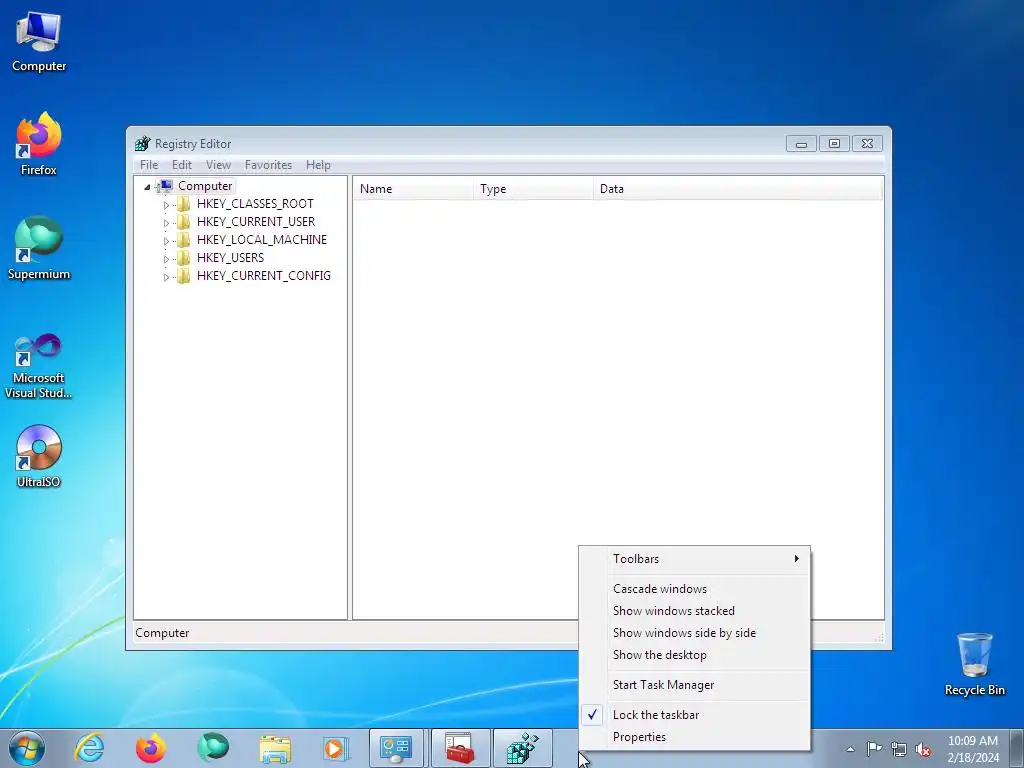The width and height of the screenshot is (1024, 768).
Task: Select the HKEY_LOCAL_MACHINE key
Action: [x=261, y=240]
